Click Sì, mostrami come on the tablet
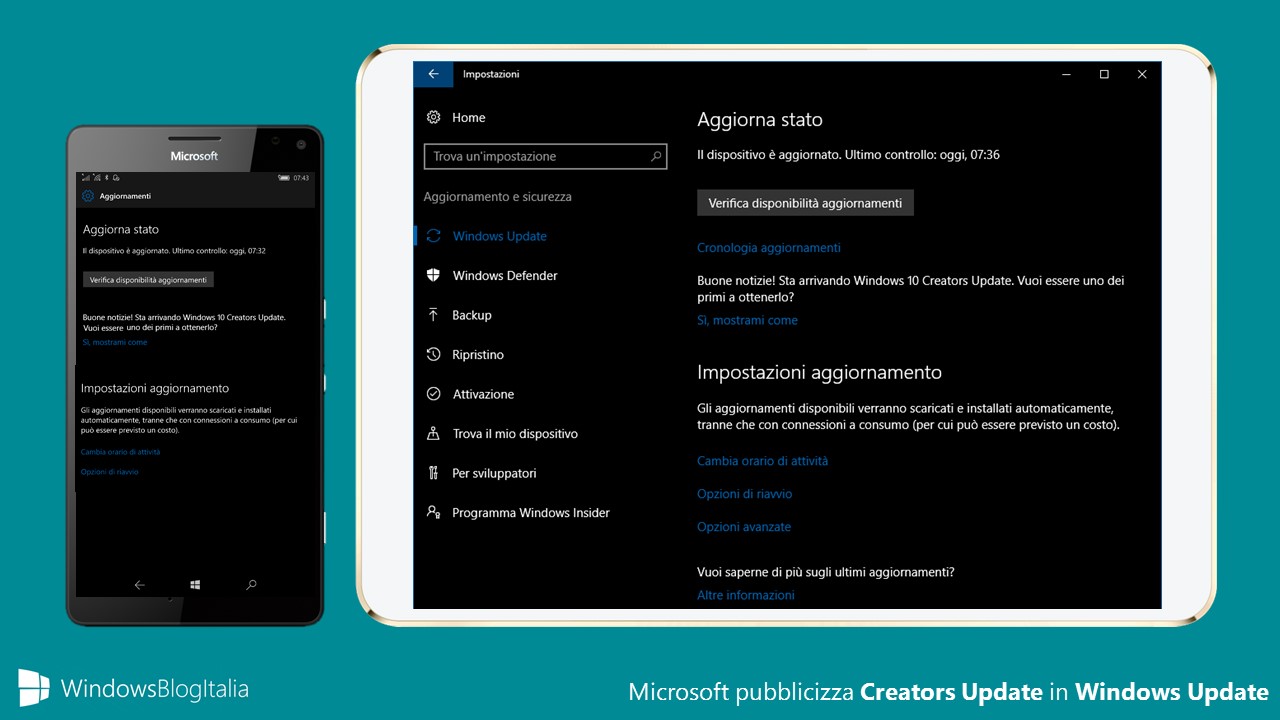 [x=747, y=320]
